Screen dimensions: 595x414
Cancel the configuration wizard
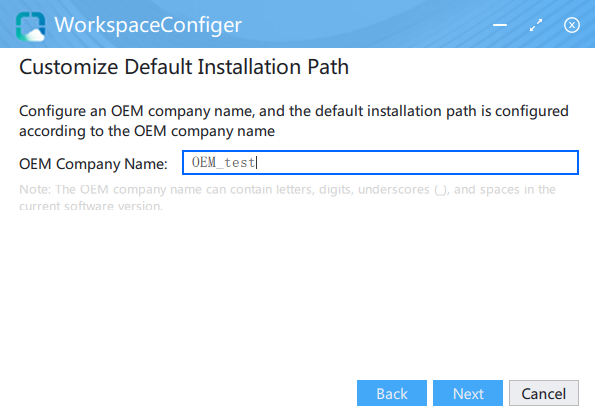pos(544,393)
